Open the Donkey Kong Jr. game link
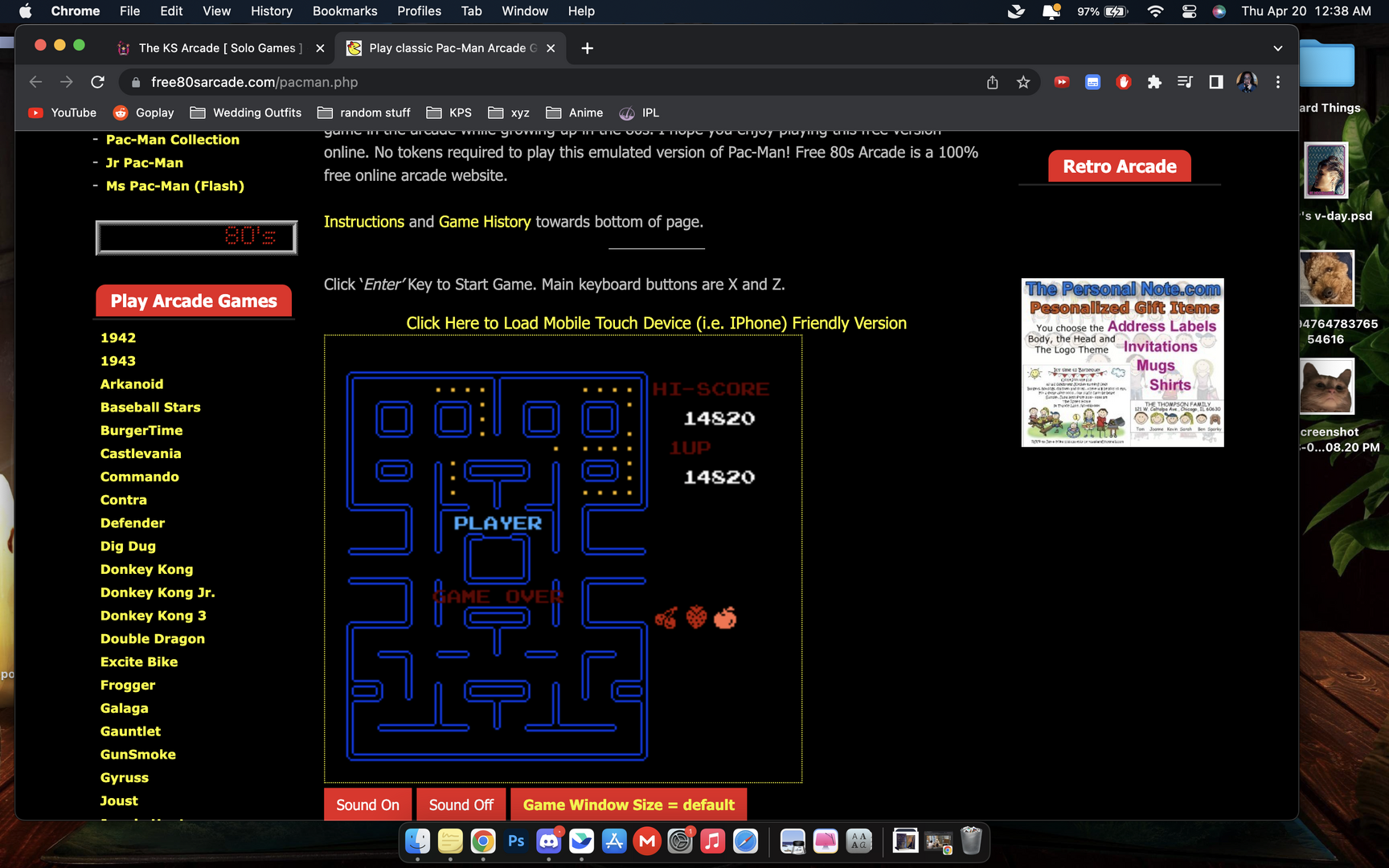Viewport: 1389px width, 868px height. click(x=158, y=592)
